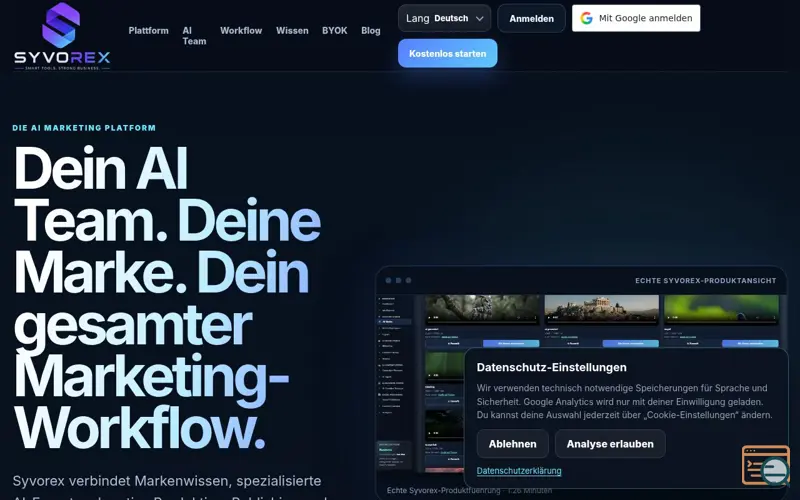Open the Blog nav item
This screenshot has width=800, height=500.
tap(371, 31)
